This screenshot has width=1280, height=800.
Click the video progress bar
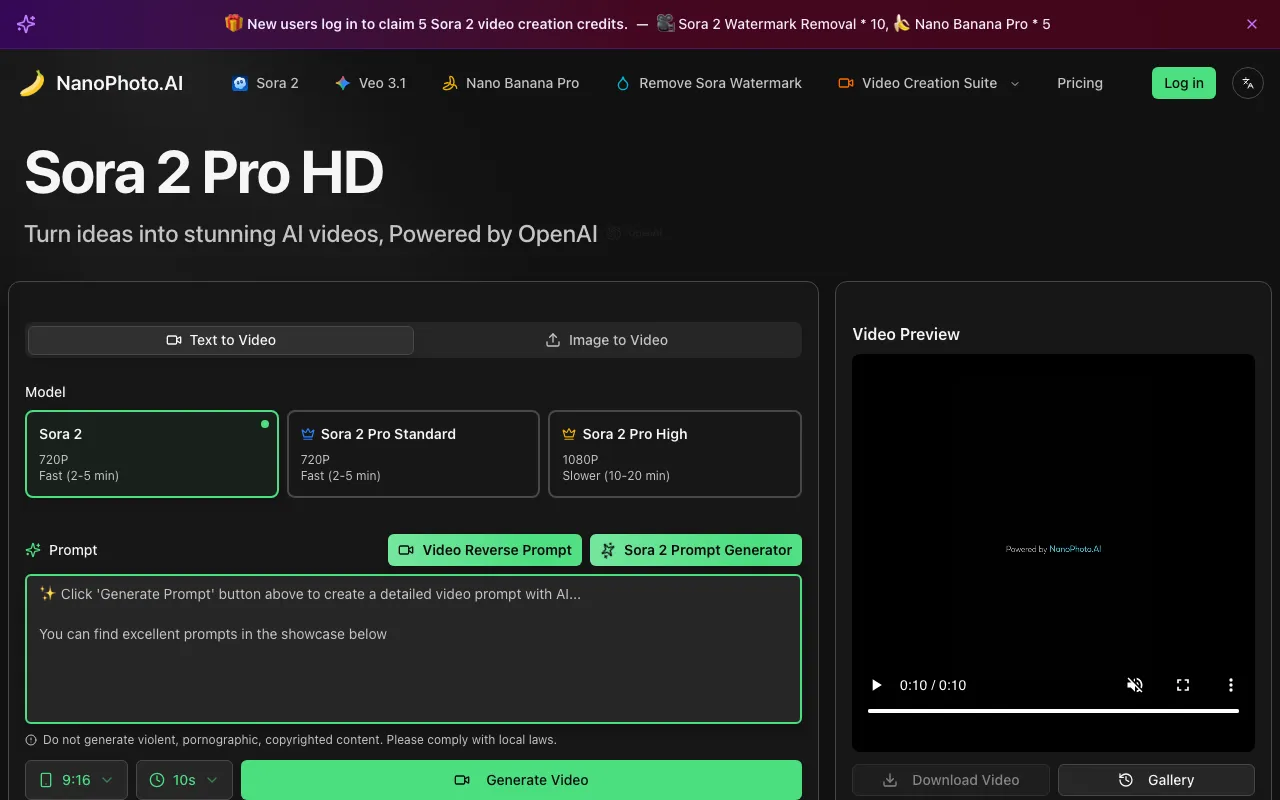coord(1053,711)
